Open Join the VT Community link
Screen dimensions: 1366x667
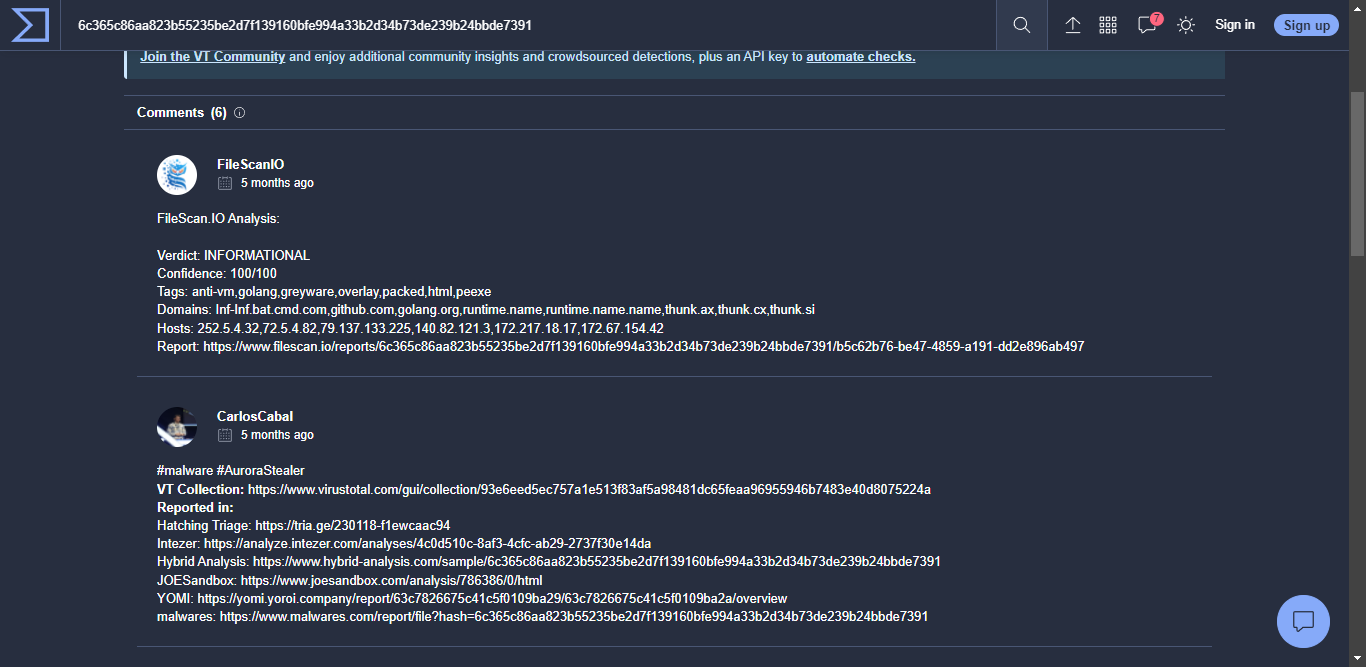212,57
